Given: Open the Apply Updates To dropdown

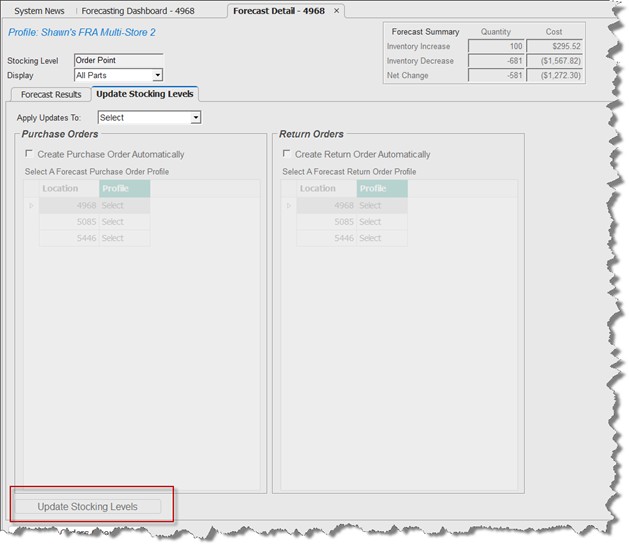Looking at the screenshot, I should coord(195,118).
